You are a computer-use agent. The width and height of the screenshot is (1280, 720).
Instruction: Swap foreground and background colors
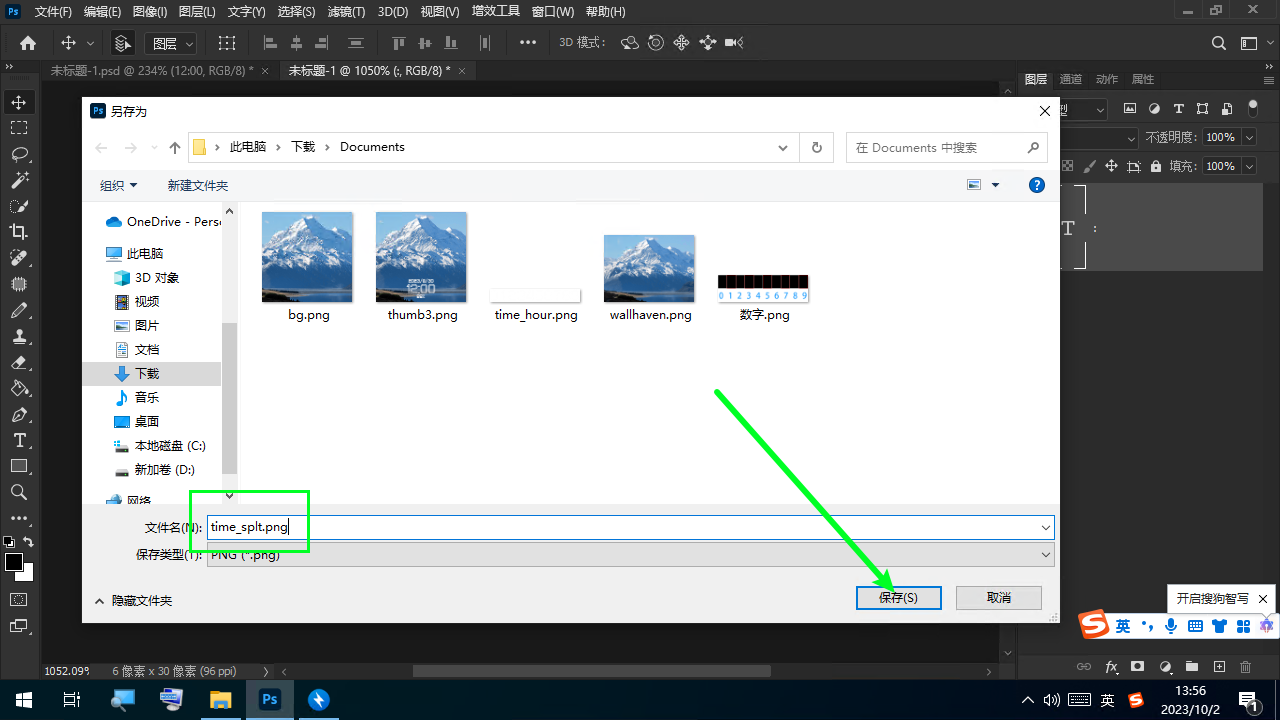(29, 542)
